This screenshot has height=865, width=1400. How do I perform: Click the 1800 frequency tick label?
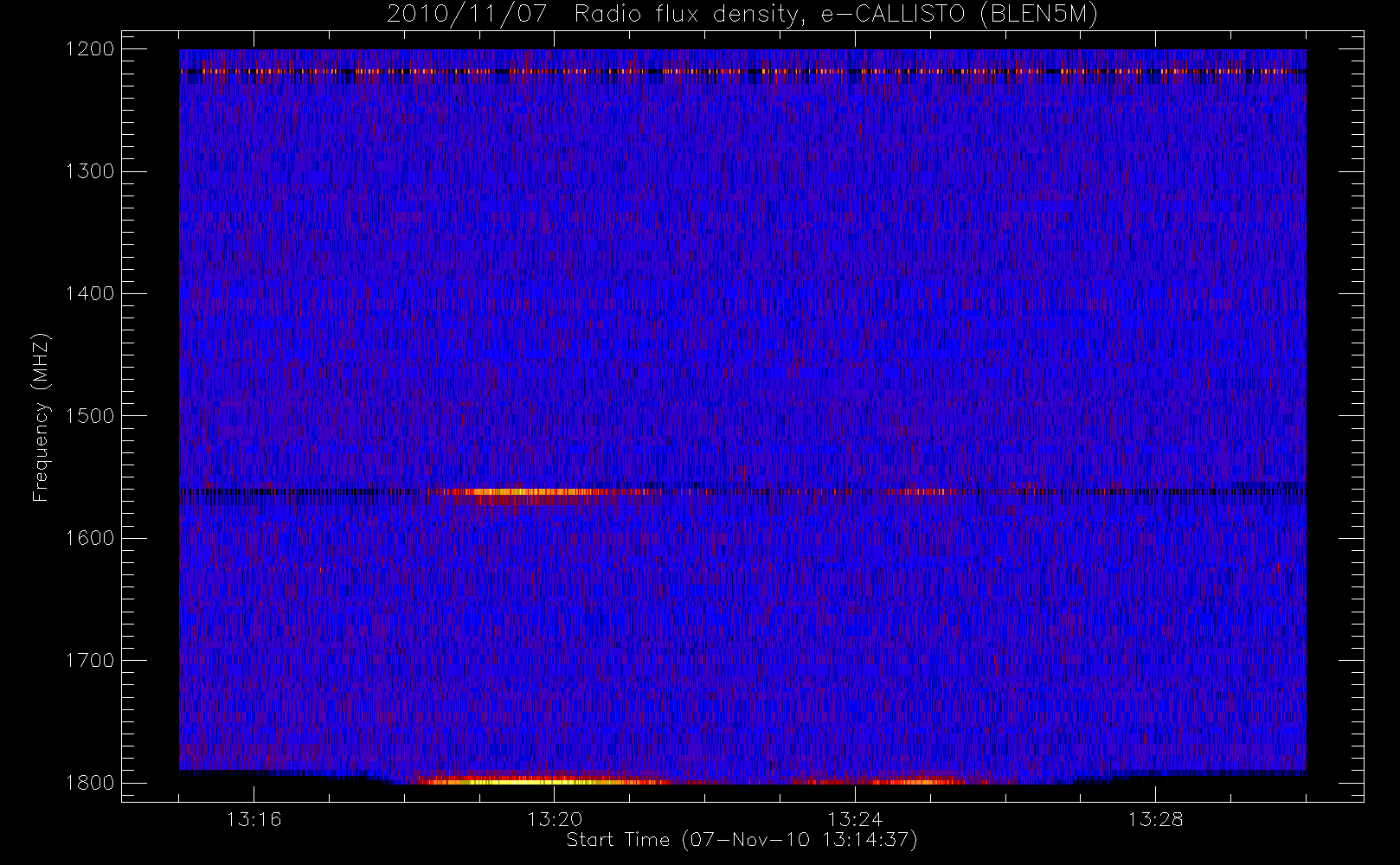pyautogui.click(x=90, y=783)
